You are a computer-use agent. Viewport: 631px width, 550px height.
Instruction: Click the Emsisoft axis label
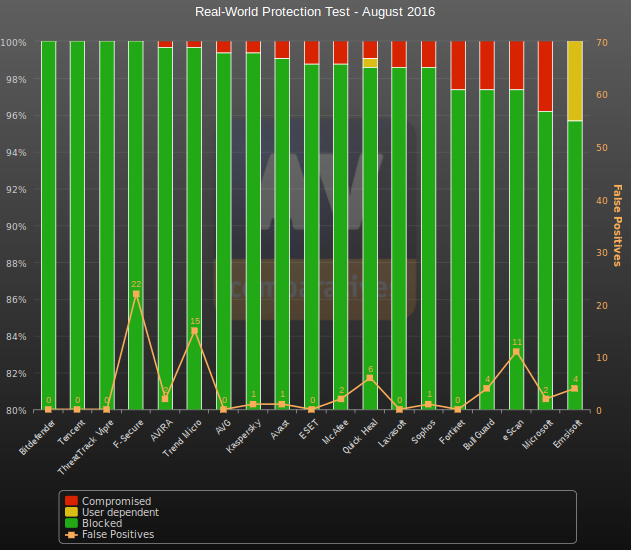point(567,434)
